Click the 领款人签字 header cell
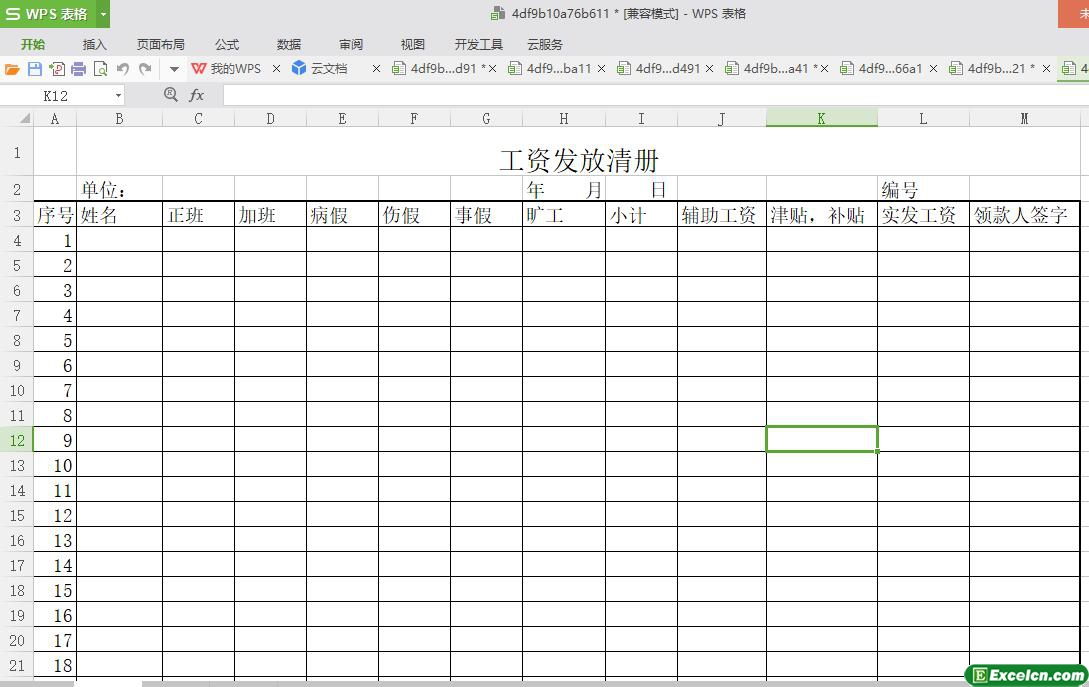This screenshot has height=687, width=1089. [x=1024, y=215]
